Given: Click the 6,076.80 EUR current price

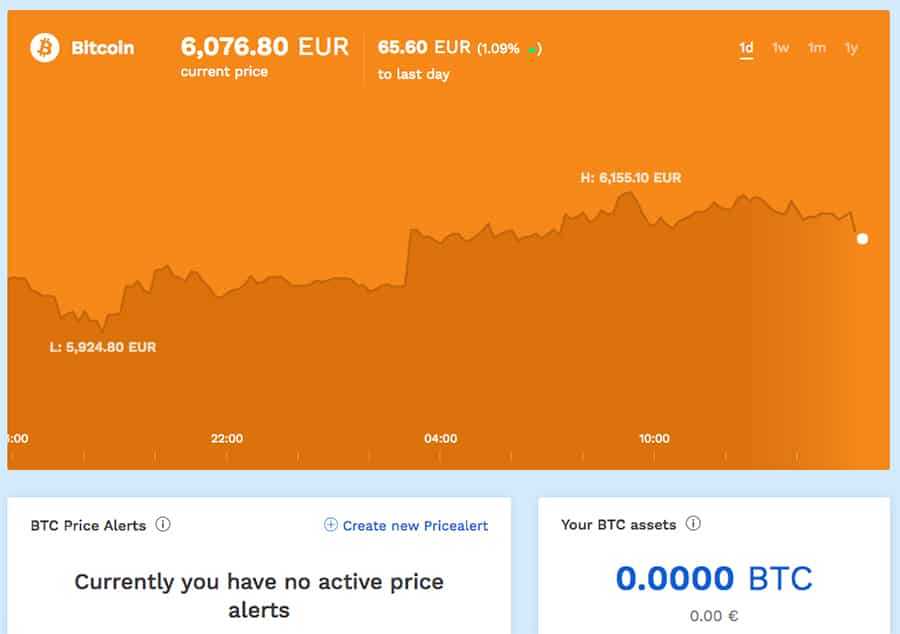Looking at the screenshot, I should tap(262, 46).
